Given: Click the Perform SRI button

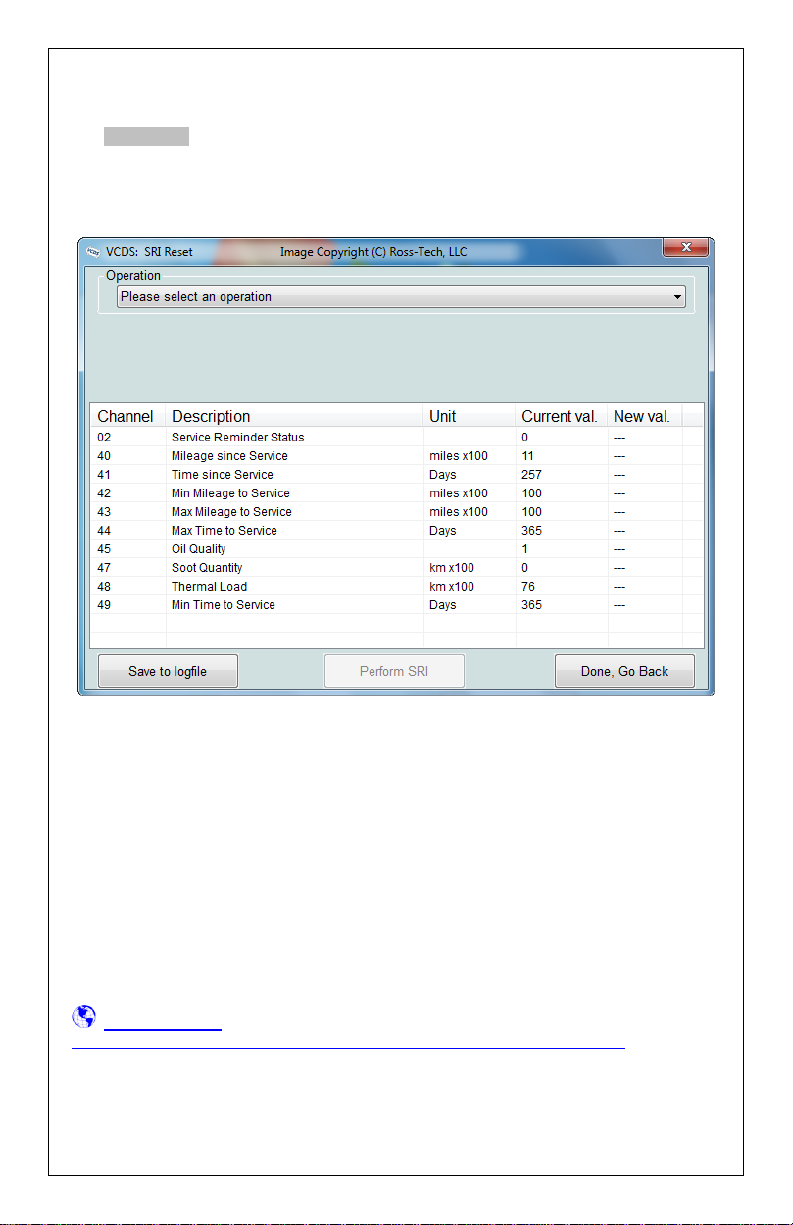Looking at the screenshot, I should pos(394,671).
